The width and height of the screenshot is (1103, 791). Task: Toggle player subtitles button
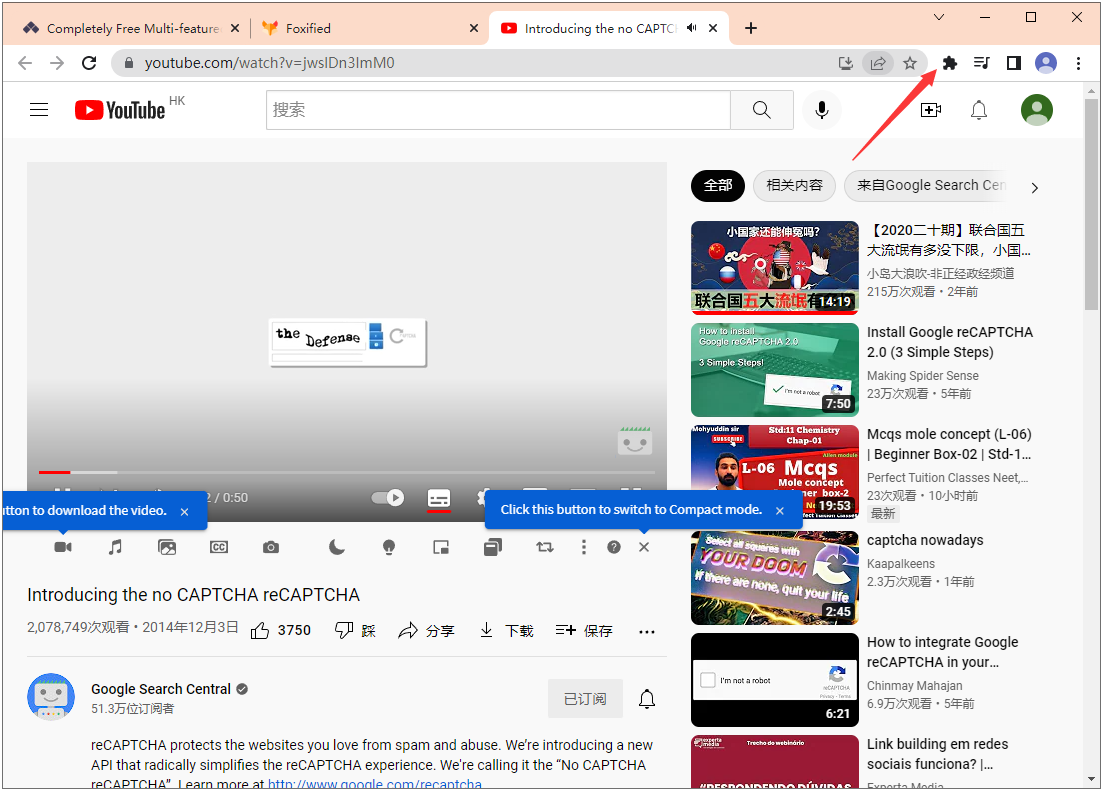[439, 498]
